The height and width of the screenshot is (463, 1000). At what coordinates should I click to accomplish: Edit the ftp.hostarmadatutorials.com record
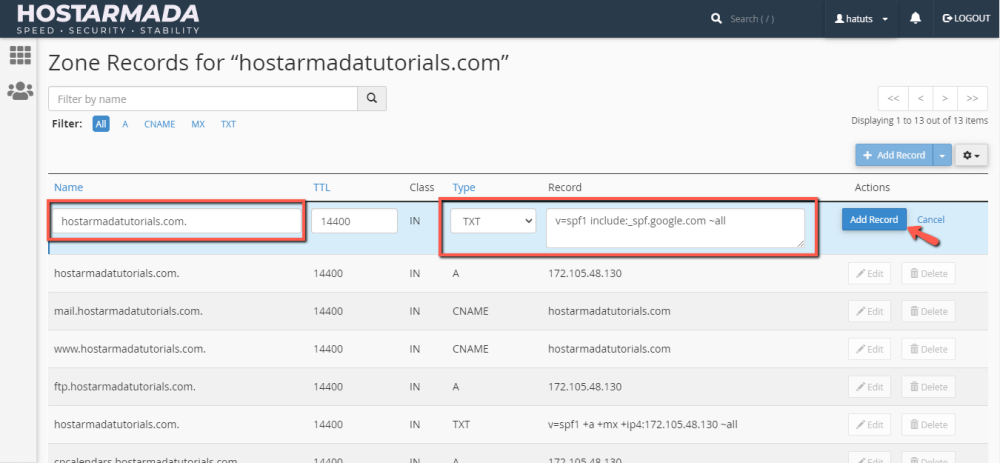click(x=869, y=386)
